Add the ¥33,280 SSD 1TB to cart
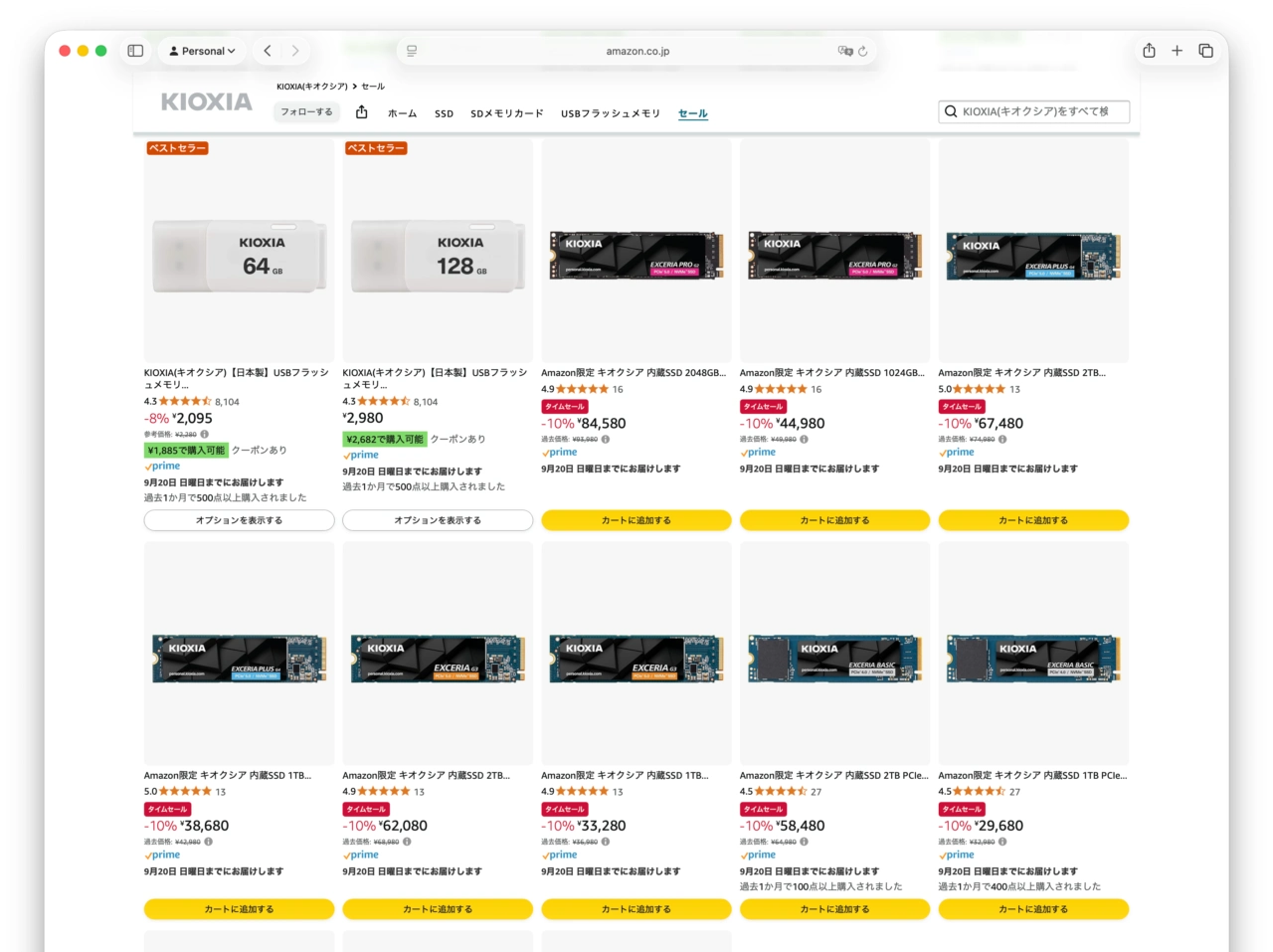 point(636,909)
